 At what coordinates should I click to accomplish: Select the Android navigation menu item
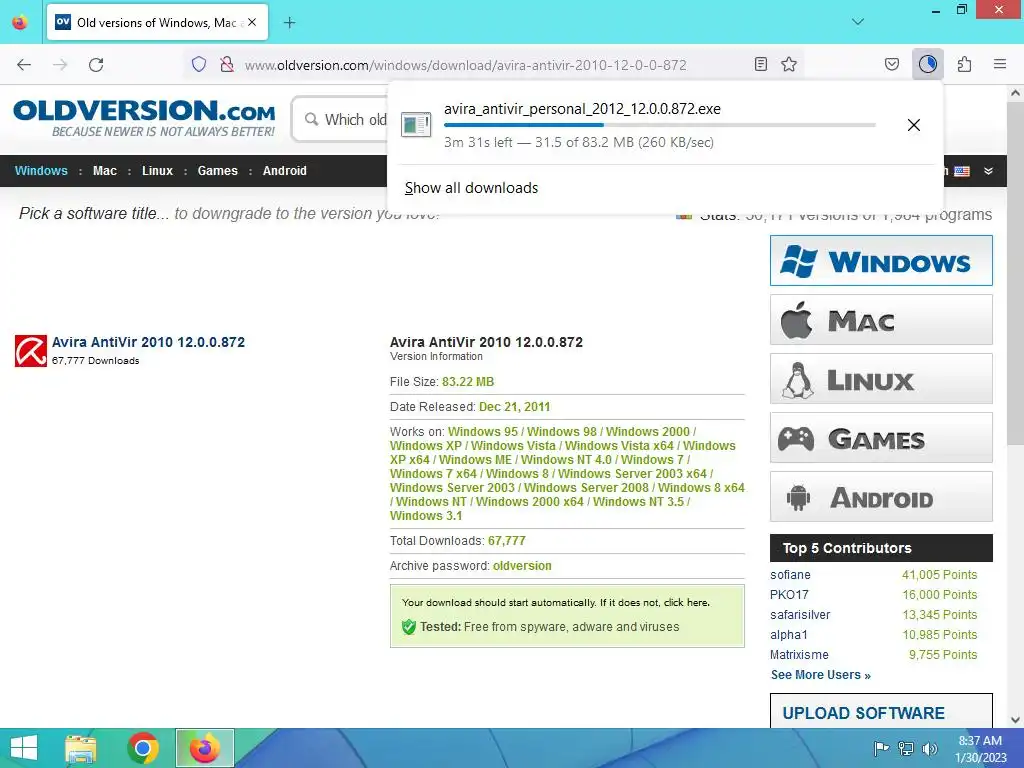click(285, 170)
